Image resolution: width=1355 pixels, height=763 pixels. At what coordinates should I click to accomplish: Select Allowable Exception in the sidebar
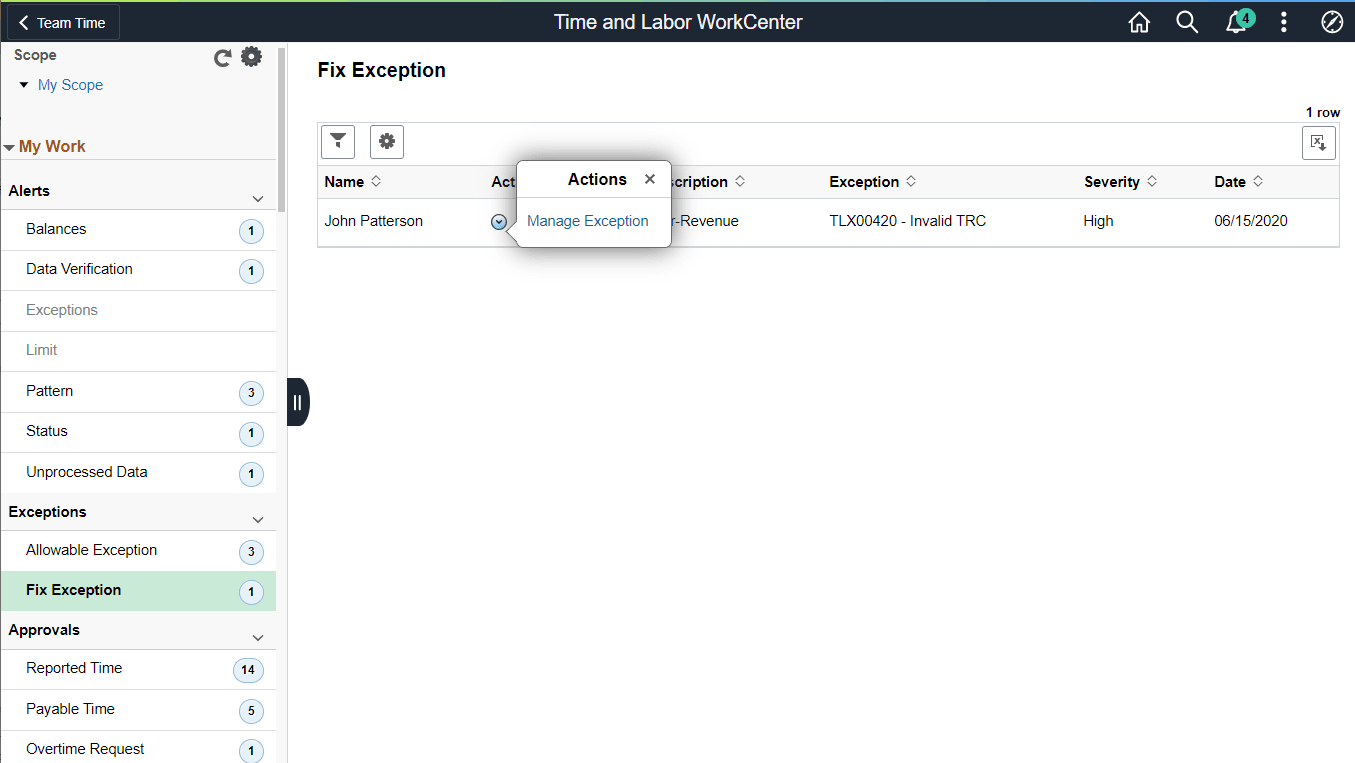[x=92, y=550]
